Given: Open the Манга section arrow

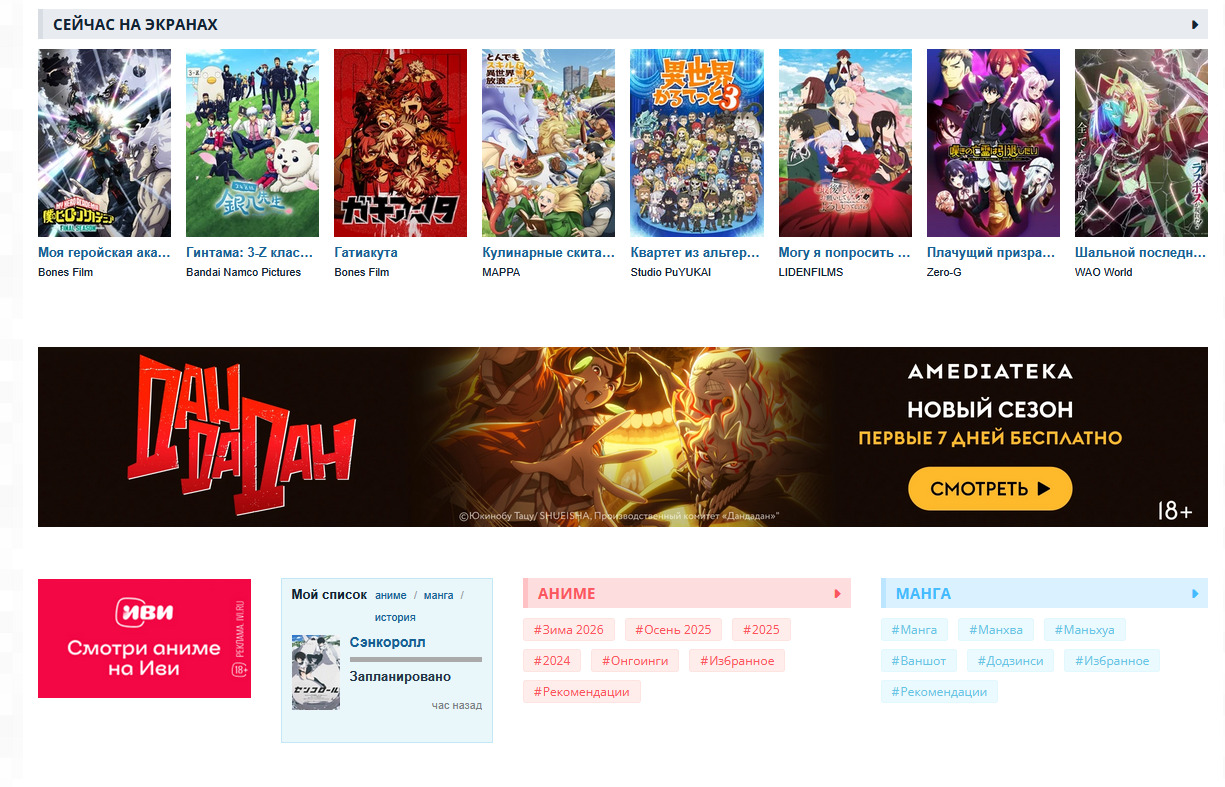Looking at the screenshot, I should [x=1195, y=594].
